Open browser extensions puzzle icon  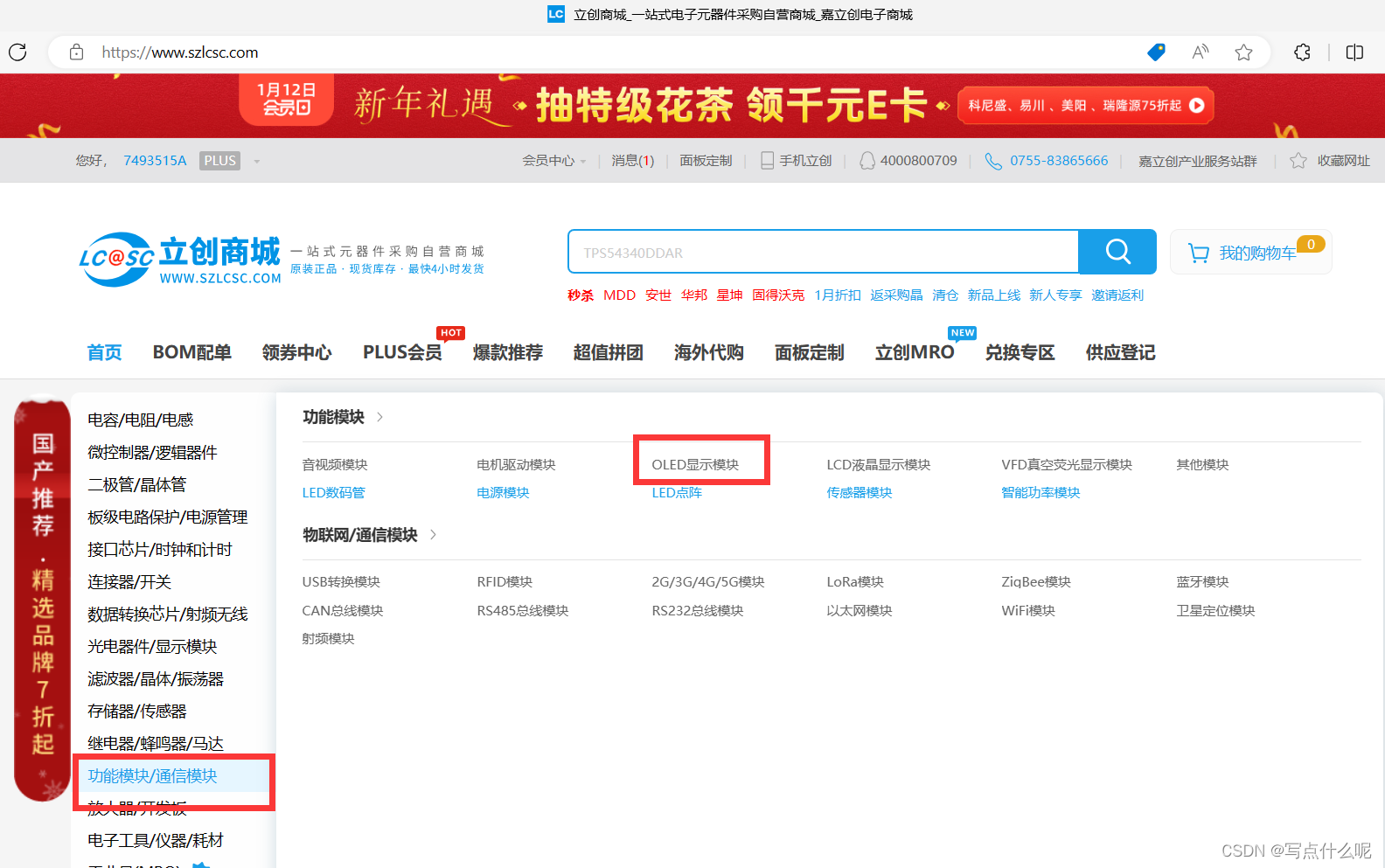coord(1302,52)
